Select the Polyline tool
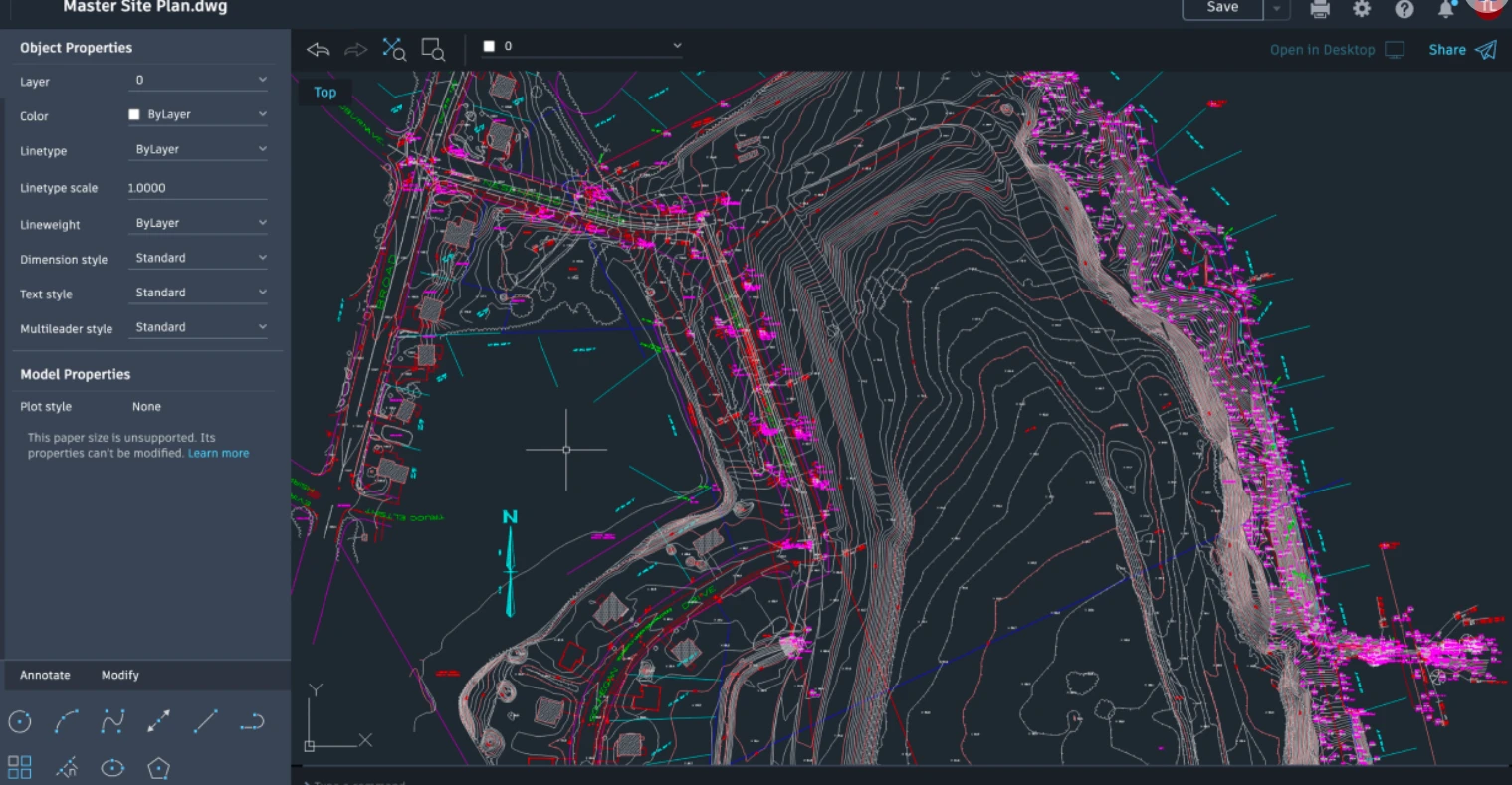1512x785 pixels. 252,722
